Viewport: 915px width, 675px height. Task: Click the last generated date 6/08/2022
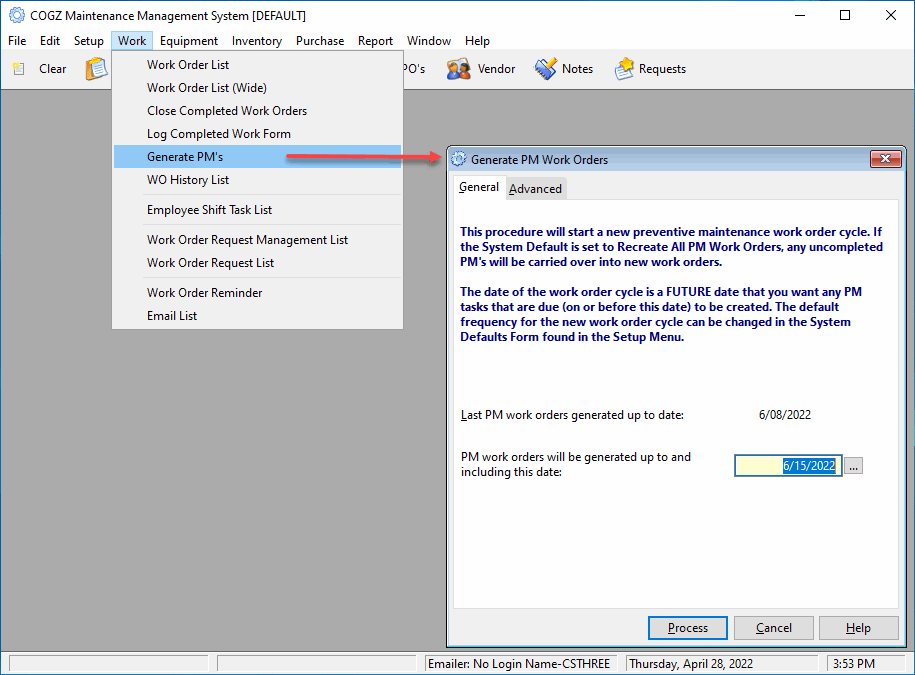pyautogui.click(x=784, y=415)
